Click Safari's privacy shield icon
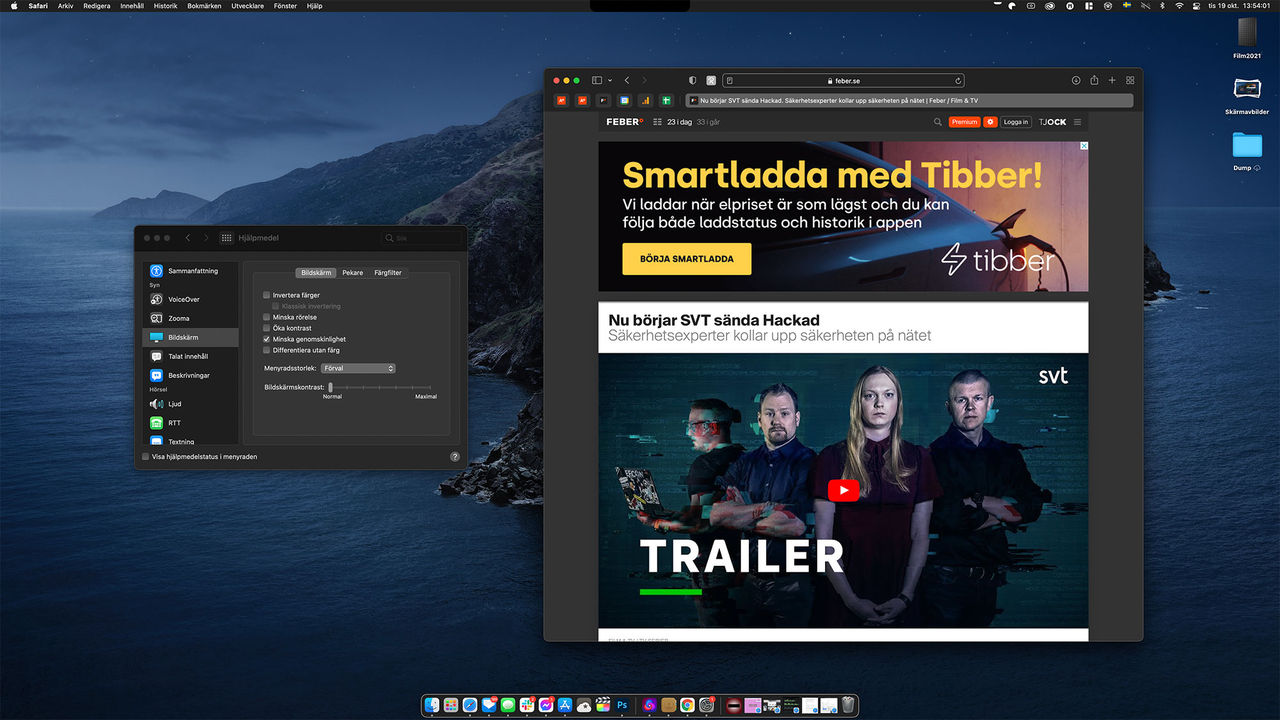1280x720 pixels. 693,80
